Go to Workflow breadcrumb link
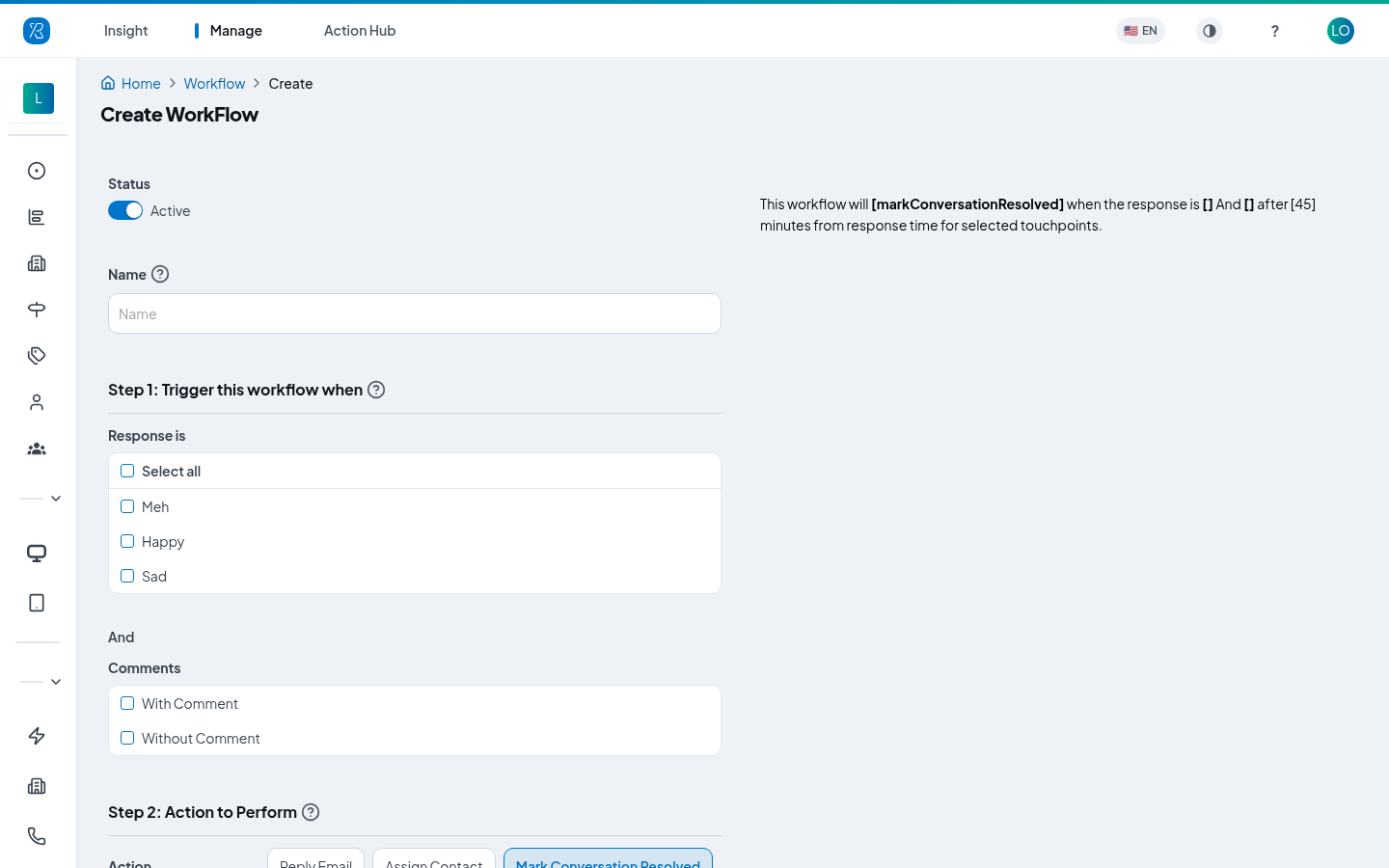Screen dimensions: 1389x868 [214, 84]
